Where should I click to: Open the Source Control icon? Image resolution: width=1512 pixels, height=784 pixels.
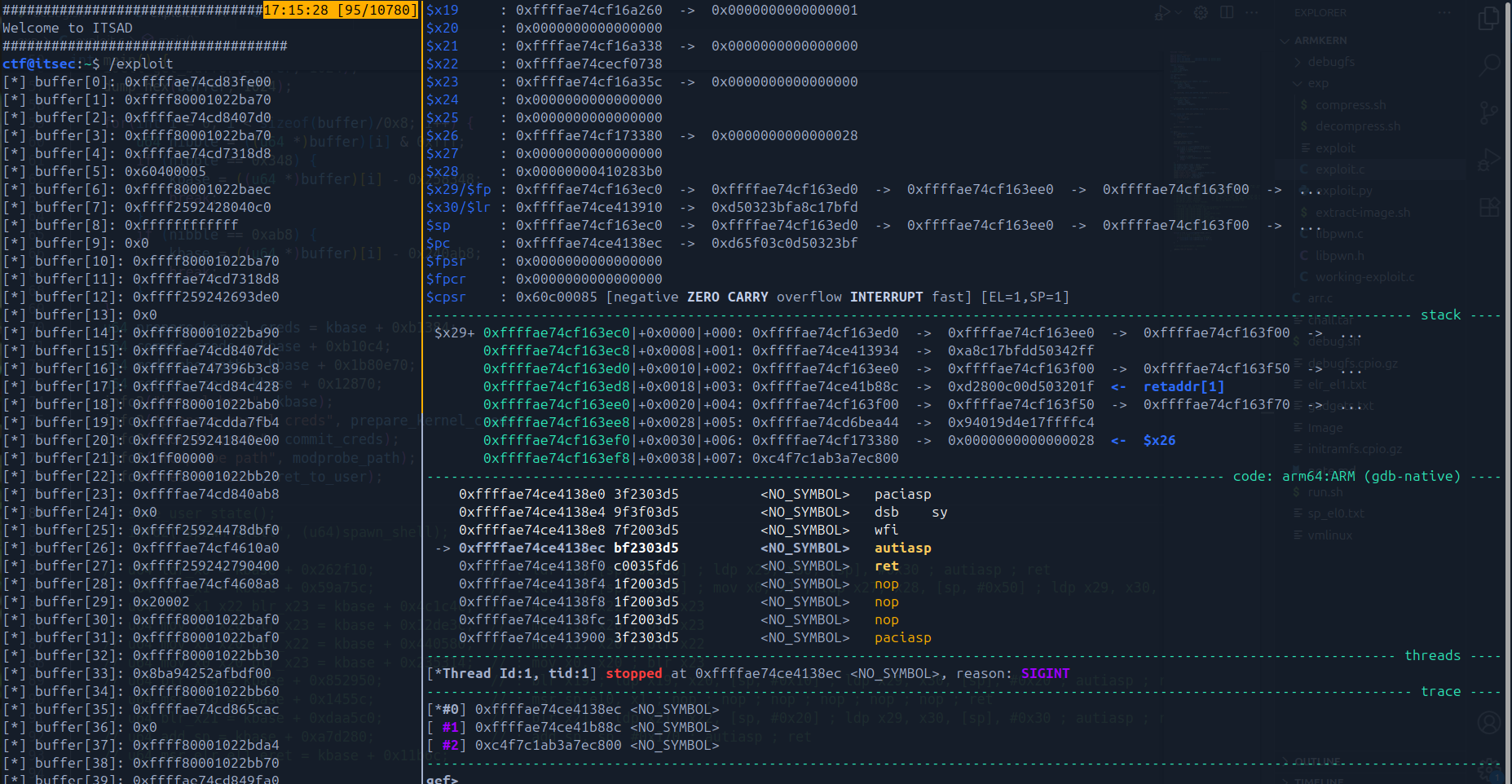coord(1488,112)
